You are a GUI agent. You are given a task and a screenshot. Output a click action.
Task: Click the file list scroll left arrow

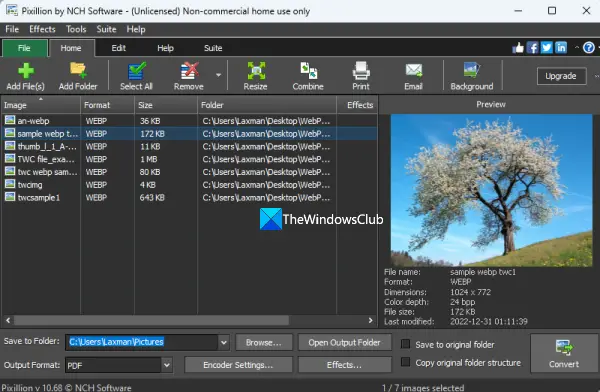(x=8, y=320)
